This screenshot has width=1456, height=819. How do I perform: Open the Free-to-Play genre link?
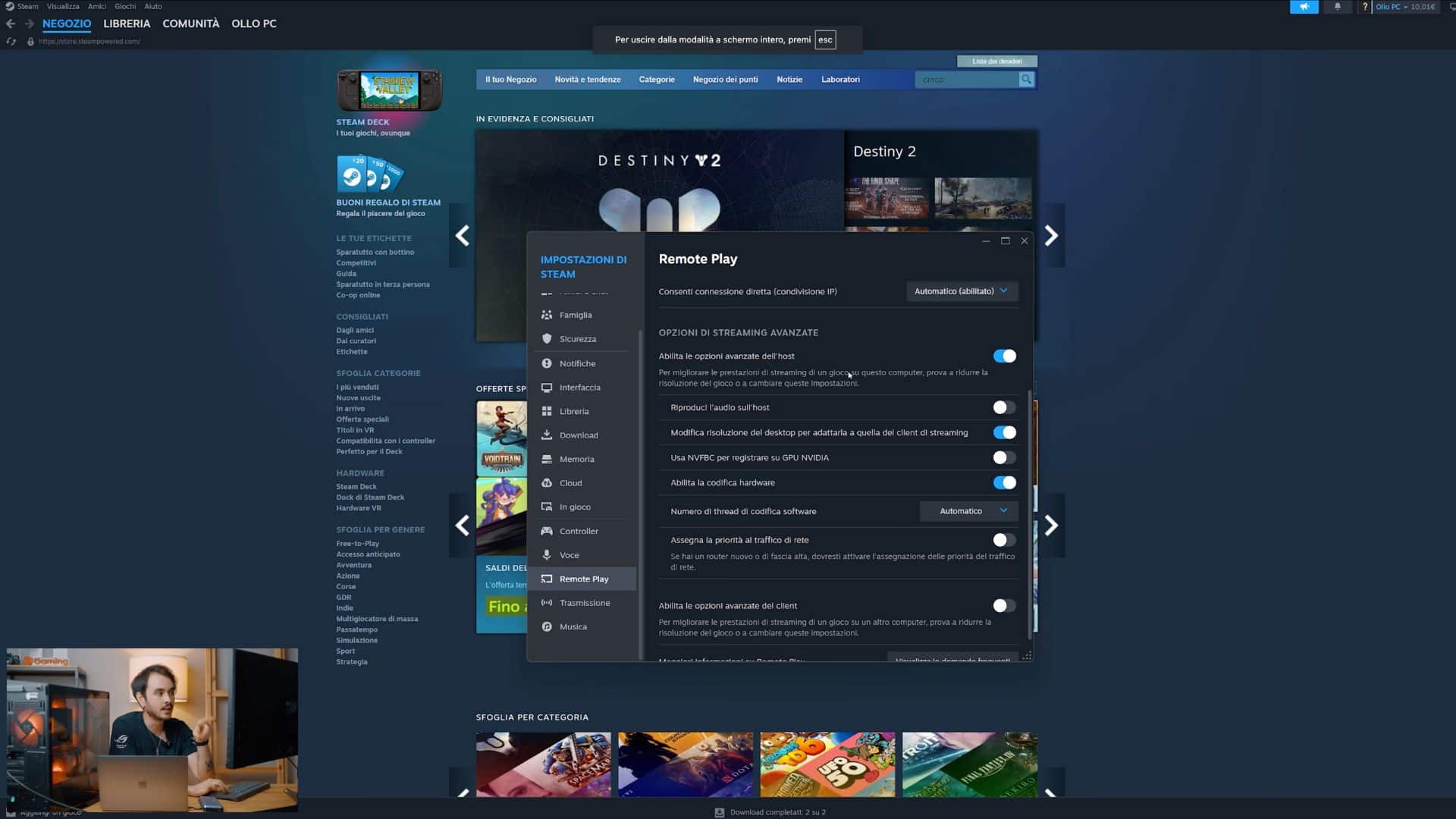[x=357, y=544]
